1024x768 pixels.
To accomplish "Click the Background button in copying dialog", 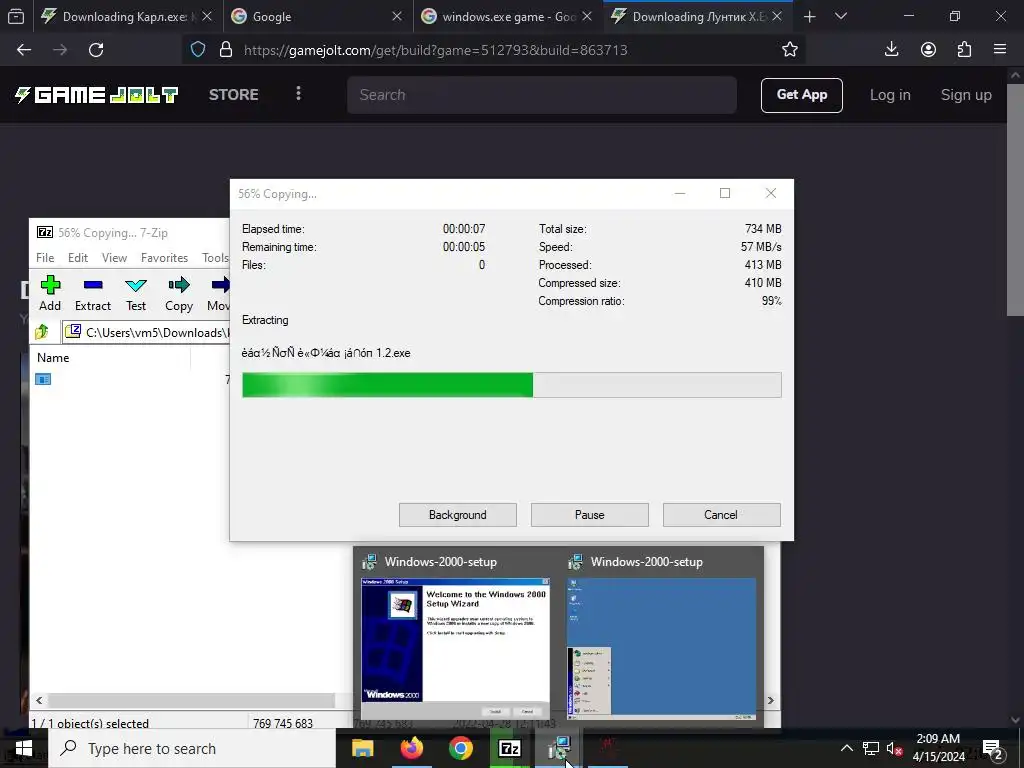I will click(458, 515).
